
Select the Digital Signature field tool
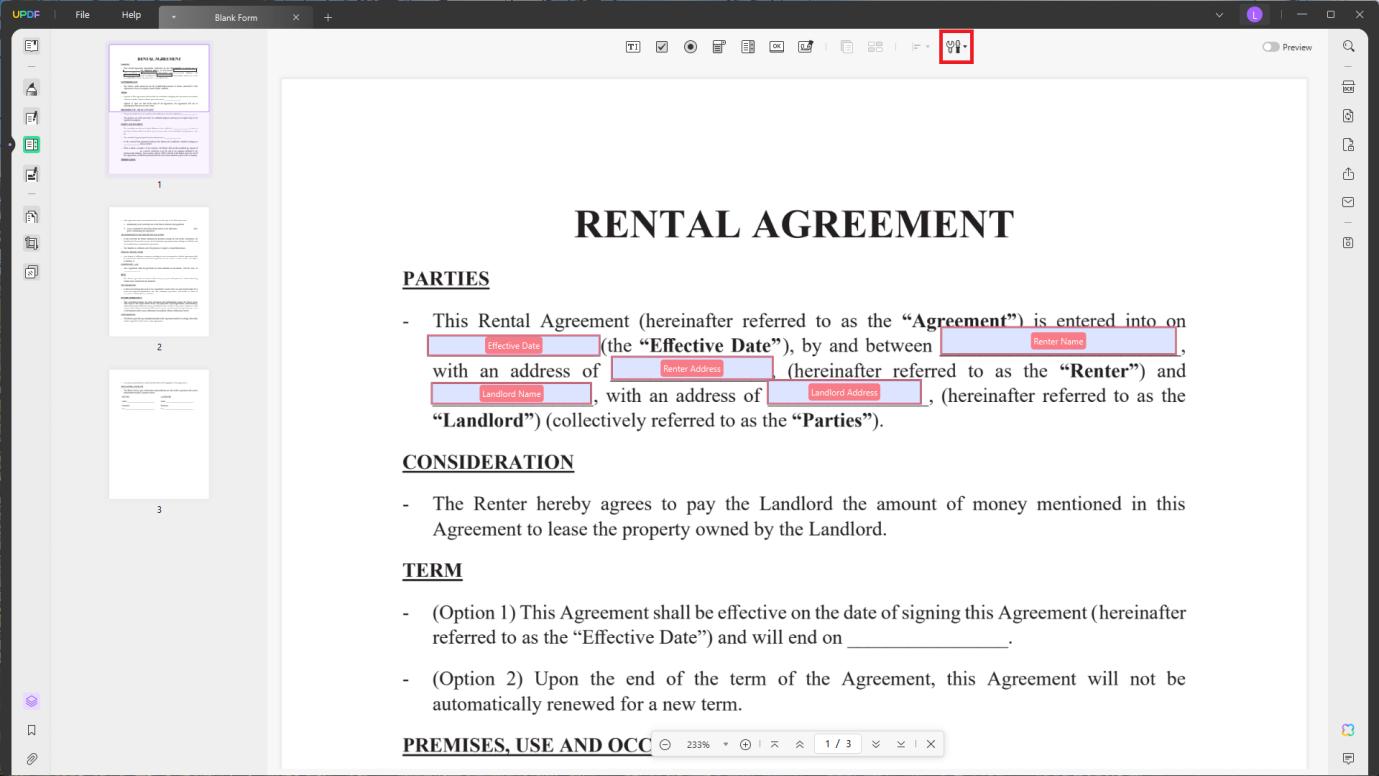[806, 46]
